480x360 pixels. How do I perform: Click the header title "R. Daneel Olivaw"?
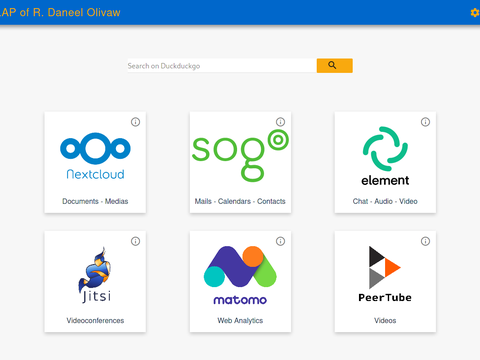(x=76, y=13)
